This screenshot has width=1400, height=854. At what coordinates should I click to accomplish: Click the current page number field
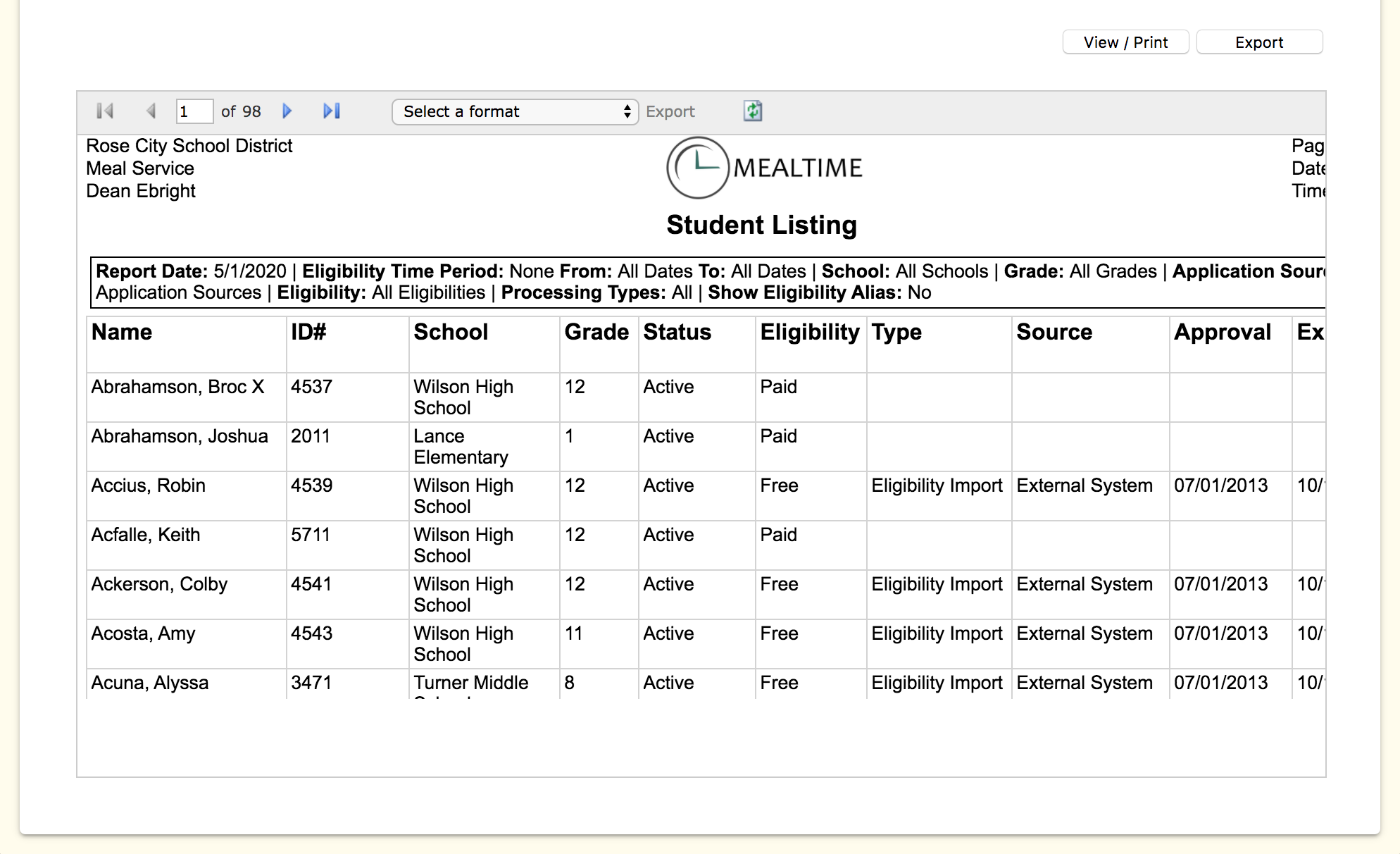[x=194, y=112]
